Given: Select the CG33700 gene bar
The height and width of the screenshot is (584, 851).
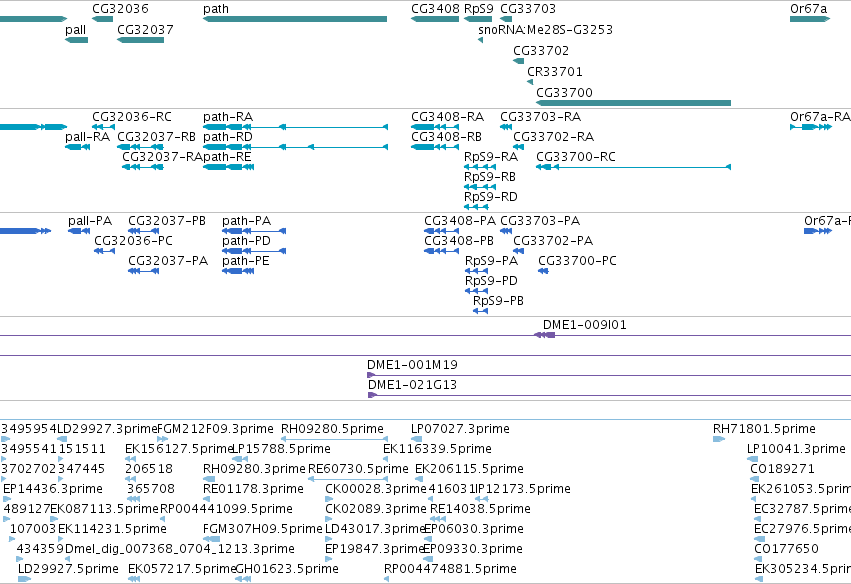Looking at the screenshot, I should point(633,103).
